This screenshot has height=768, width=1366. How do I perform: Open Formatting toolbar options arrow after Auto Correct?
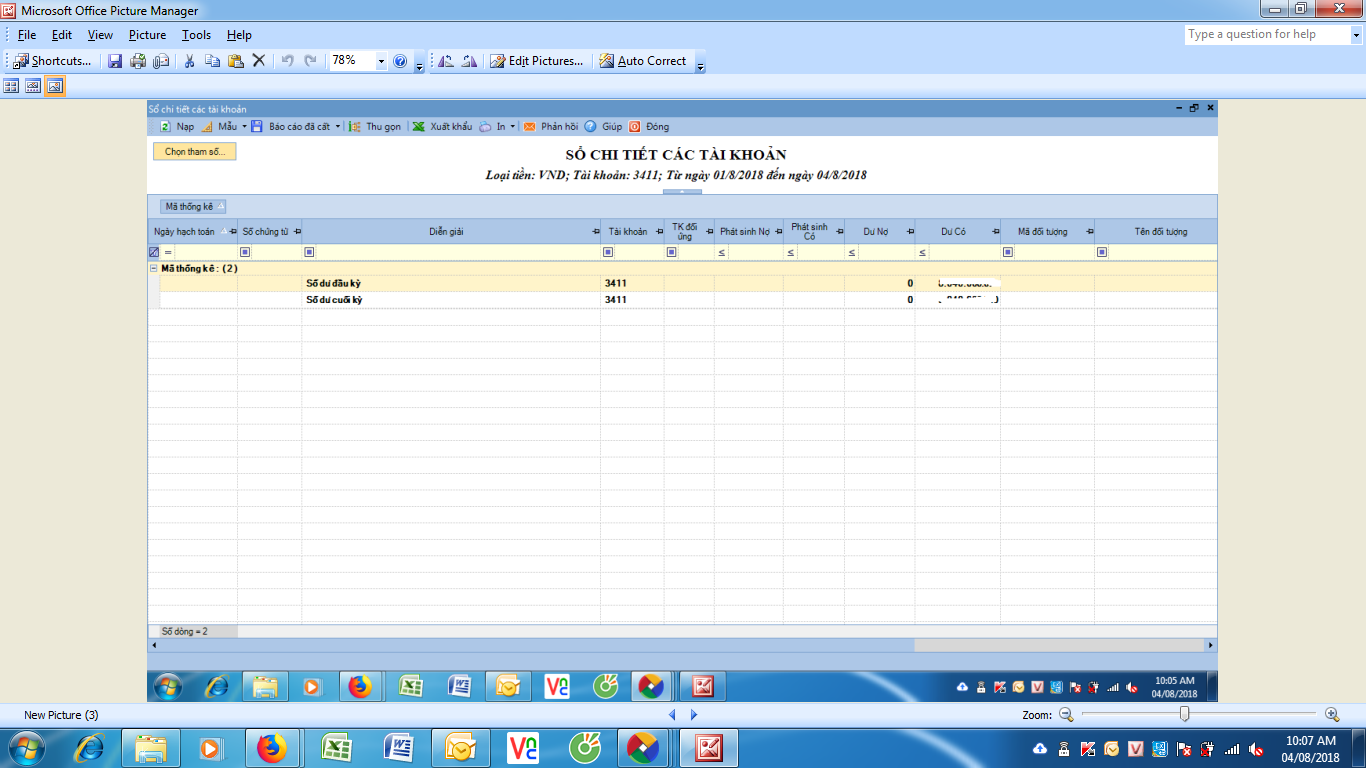click(x=700, y=65)
